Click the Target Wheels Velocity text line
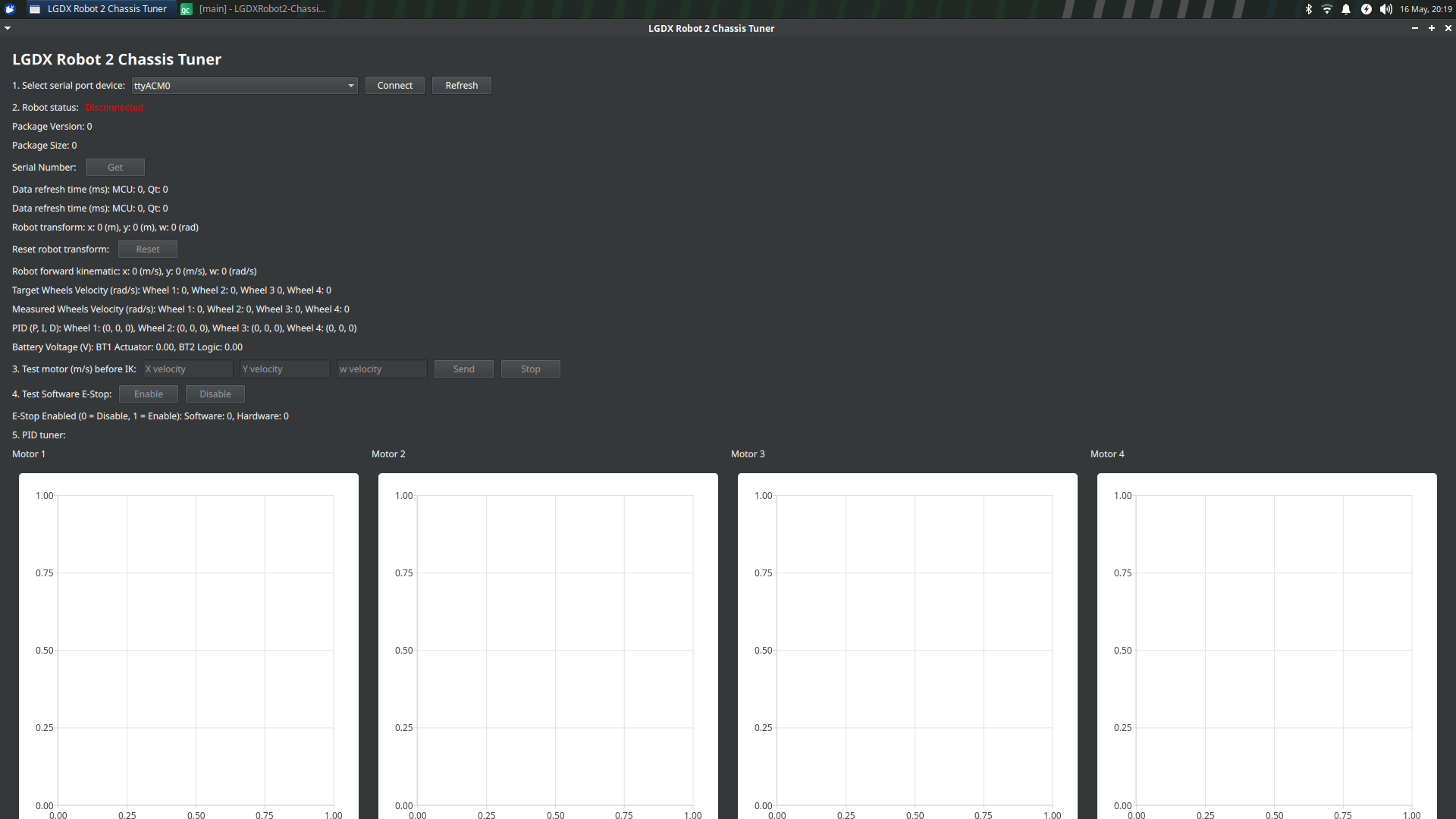Image resolution: width=1456 pixels, height=819 pixels. pos(172,290)
